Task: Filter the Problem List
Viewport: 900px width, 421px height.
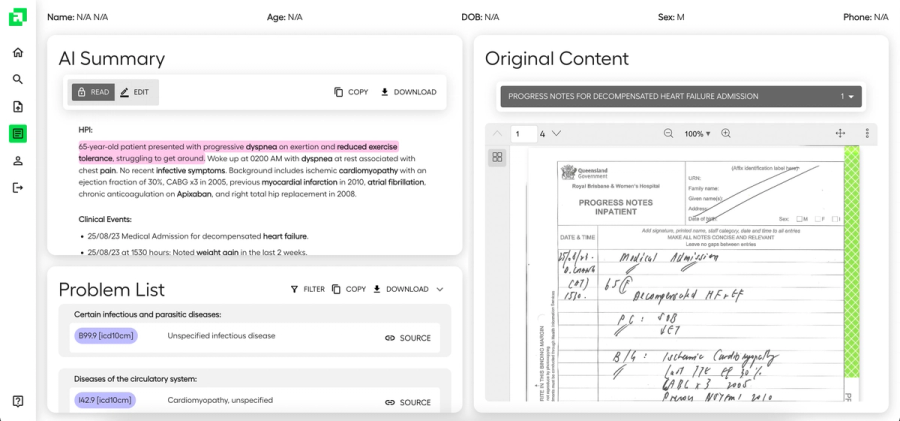Action: 308,289
